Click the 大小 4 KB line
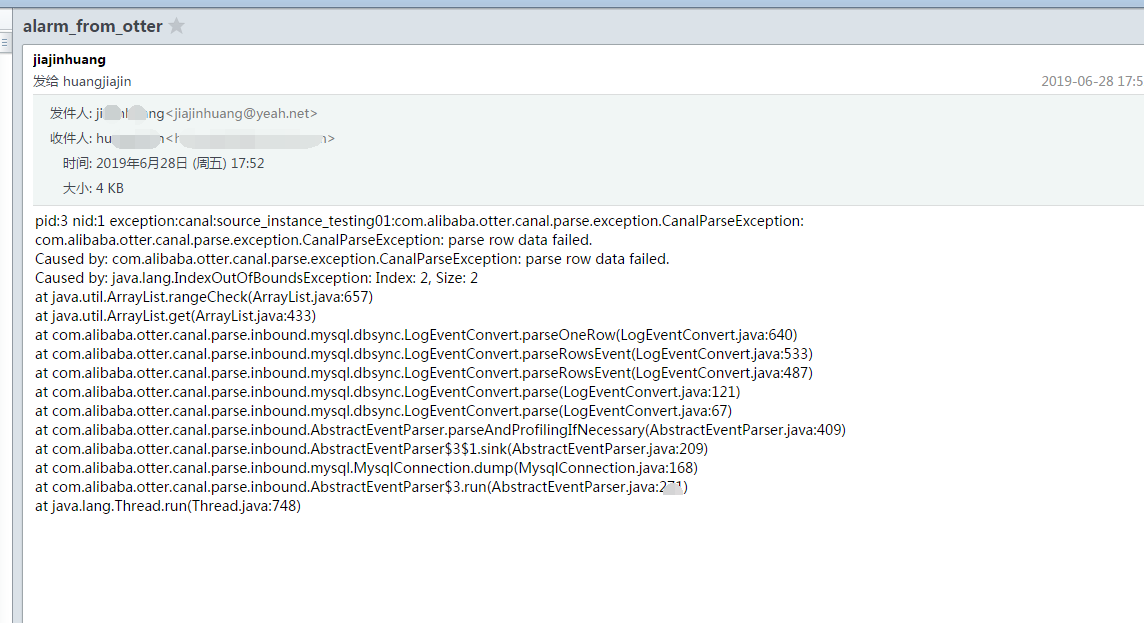The image size is (1144, 623). click(93, 188)
